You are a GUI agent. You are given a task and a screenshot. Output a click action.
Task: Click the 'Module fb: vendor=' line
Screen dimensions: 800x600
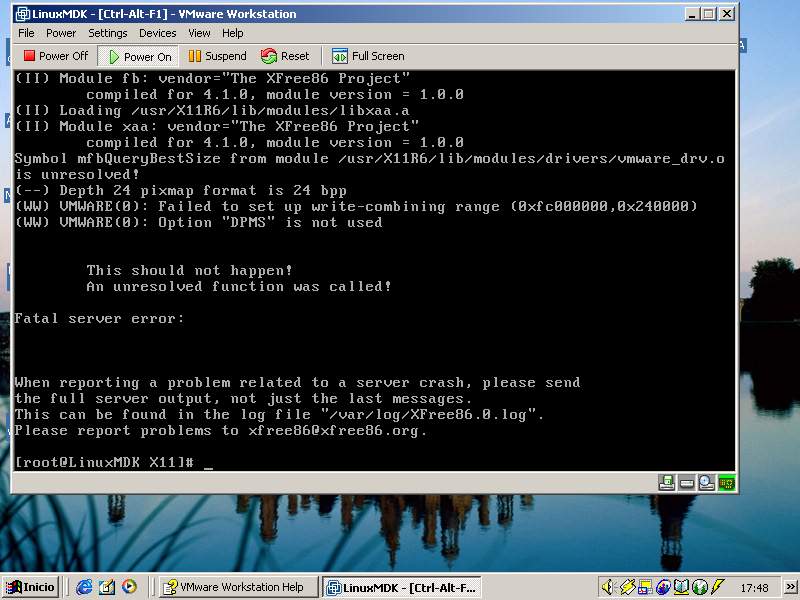(x=212, y=79)
